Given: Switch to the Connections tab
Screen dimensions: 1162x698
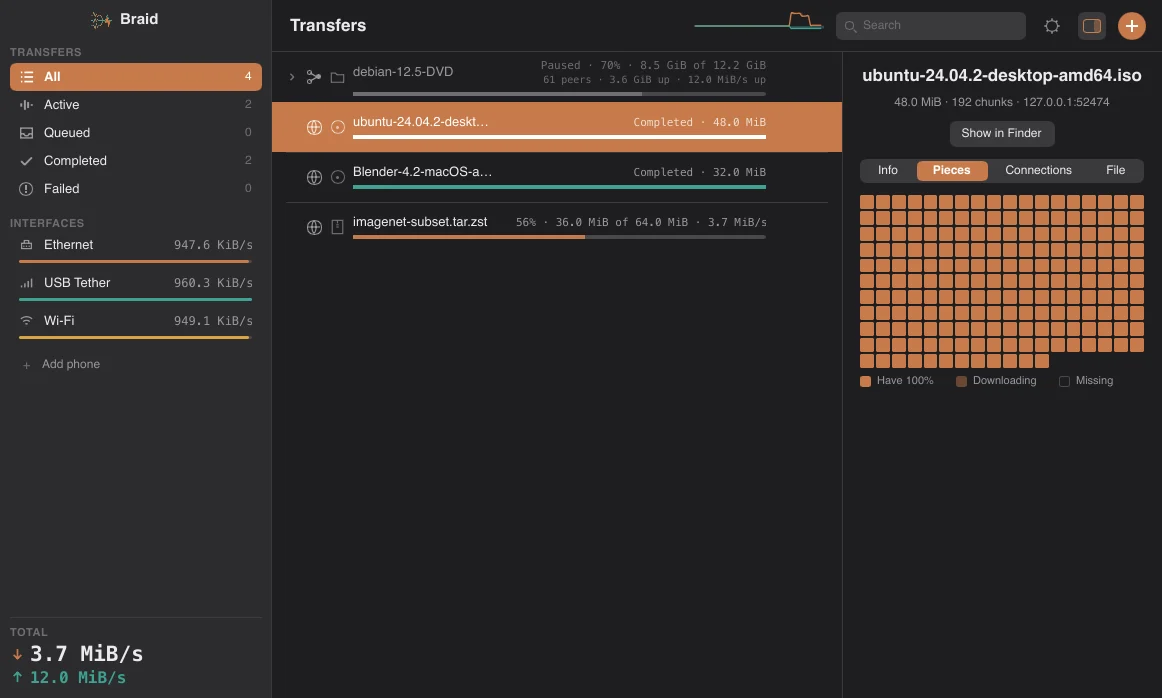Looking at the screenshot, I should click(1038, 170).
